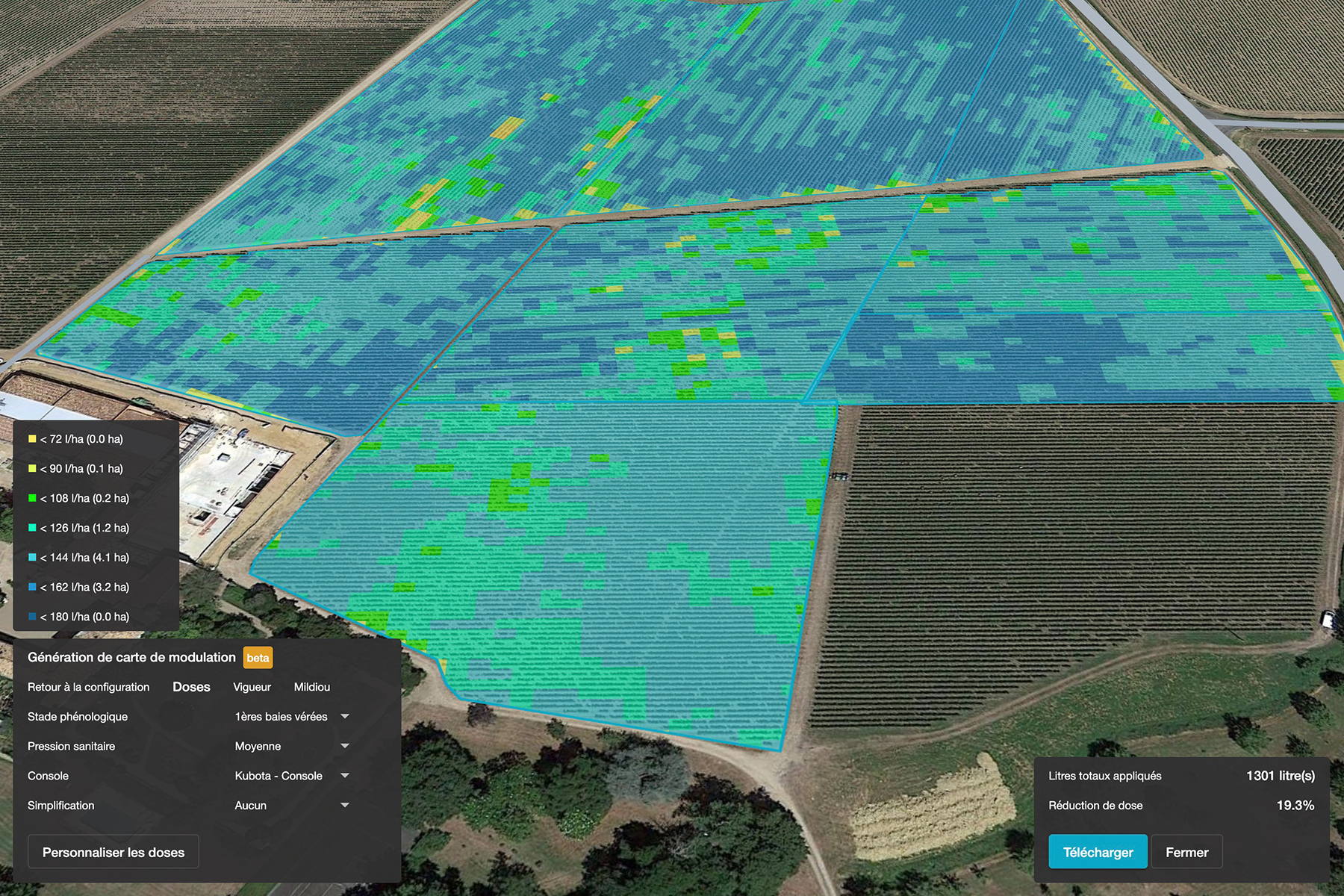
Task: Click legend text '< 126 l/ha (1.2 ha)'
Action: click(x=84, y=528)
